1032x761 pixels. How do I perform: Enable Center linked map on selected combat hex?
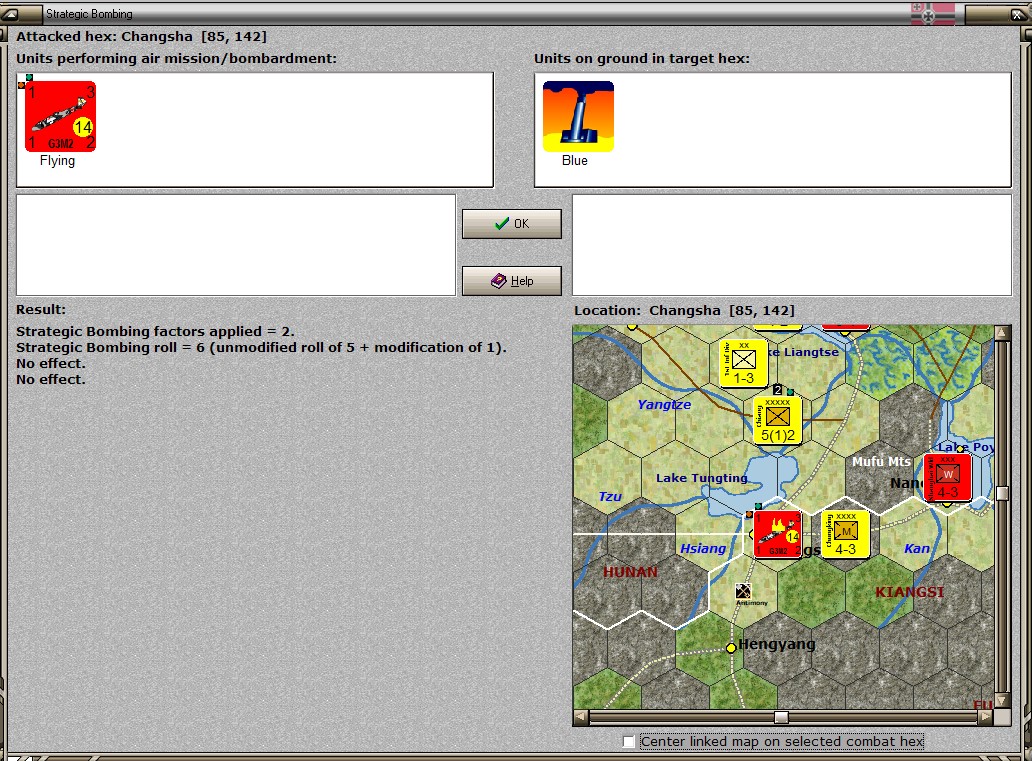click(x=629, y=742)
